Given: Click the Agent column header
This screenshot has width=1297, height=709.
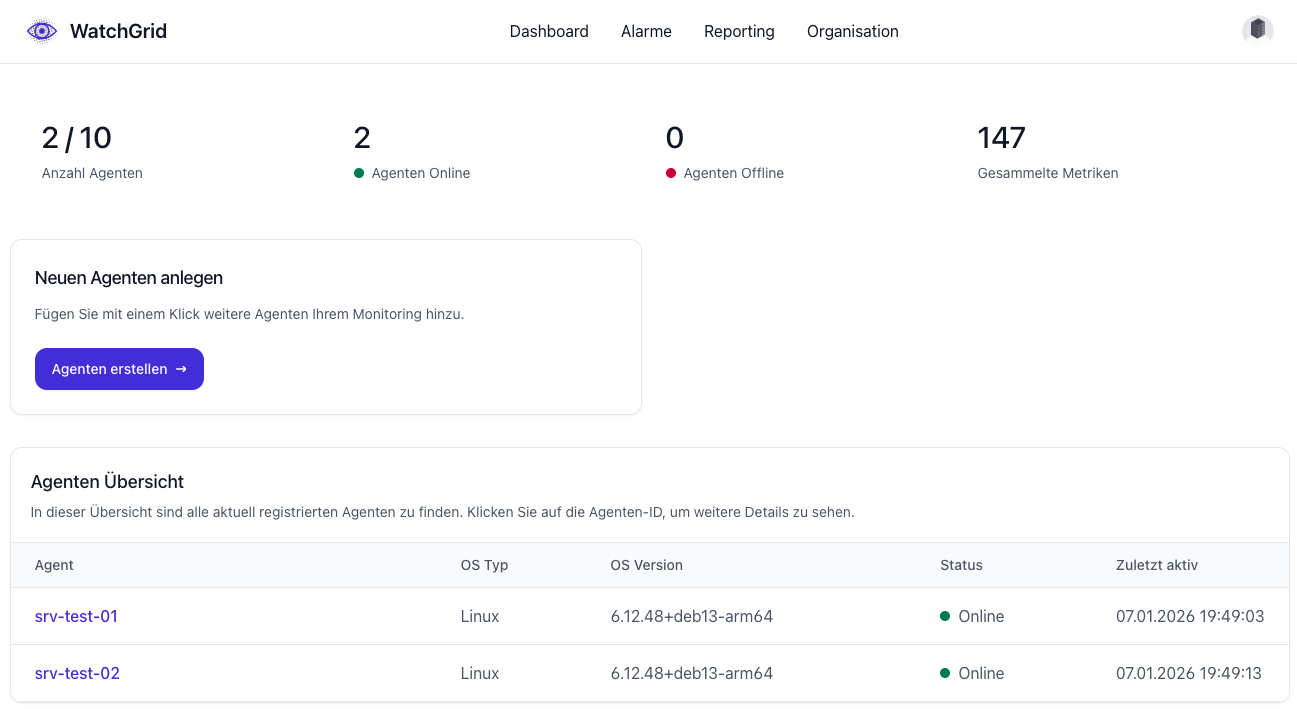Looking at the screenshot, I should coord(54,565).
